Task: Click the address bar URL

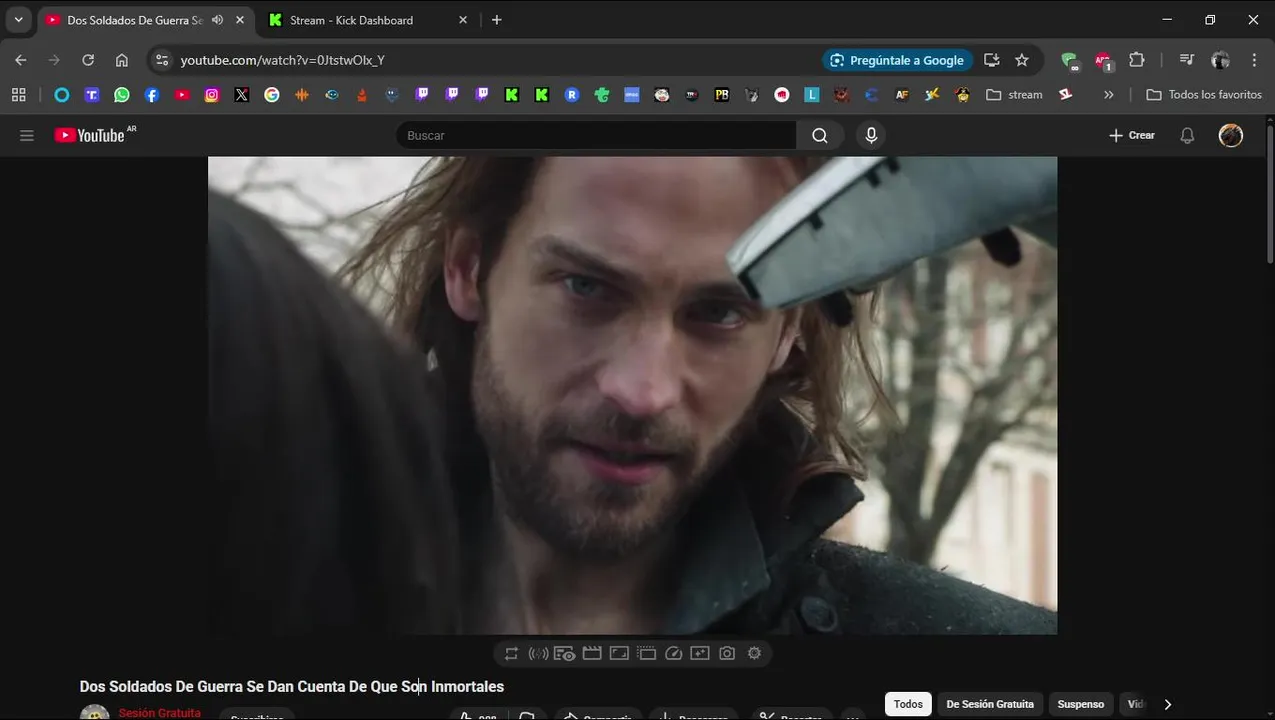Action: pyautogui.click(x=283, y=60)
